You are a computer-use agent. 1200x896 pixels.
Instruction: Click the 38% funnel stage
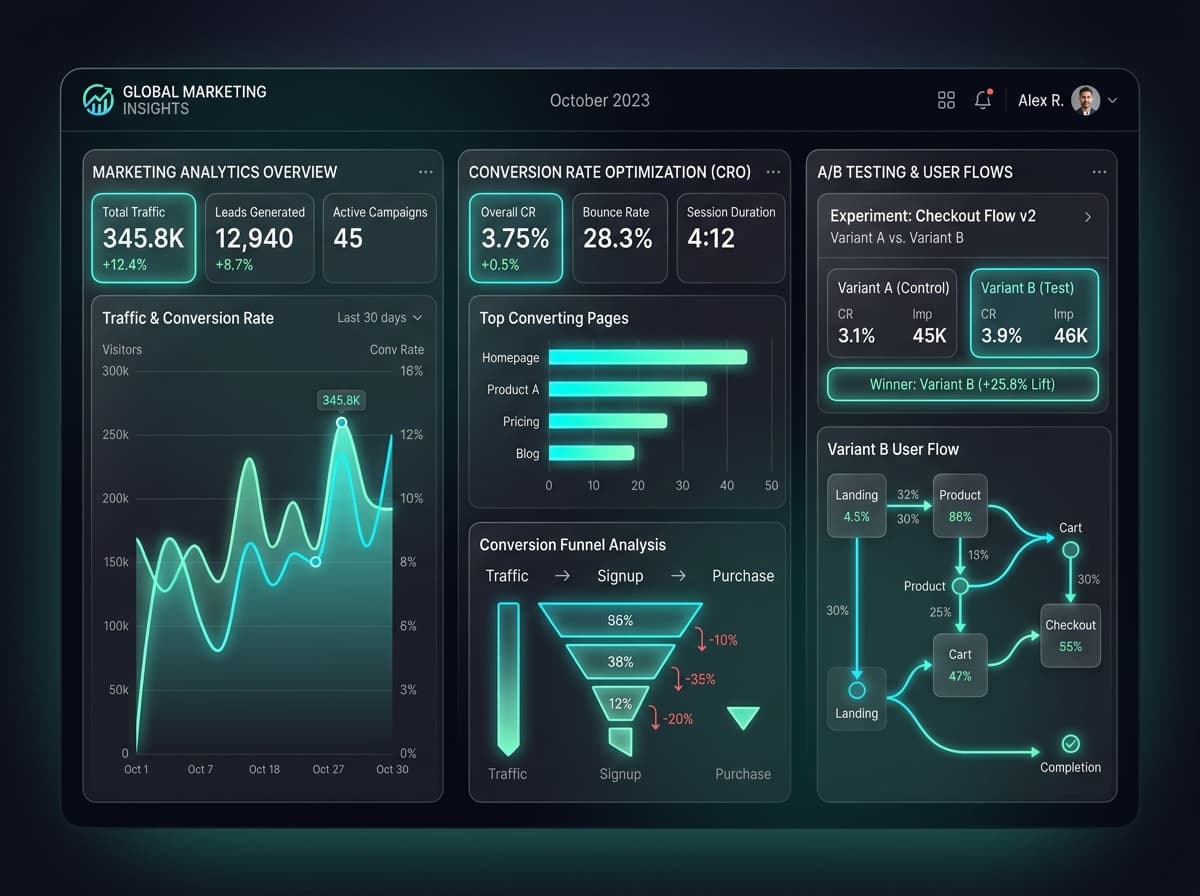[620, 661]
